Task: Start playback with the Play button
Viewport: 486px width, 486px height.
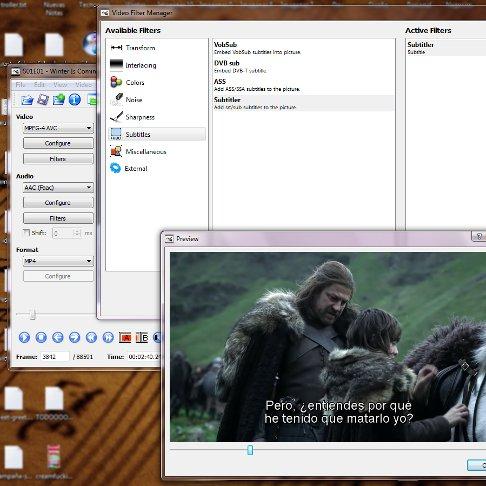Action: (24, 337)
